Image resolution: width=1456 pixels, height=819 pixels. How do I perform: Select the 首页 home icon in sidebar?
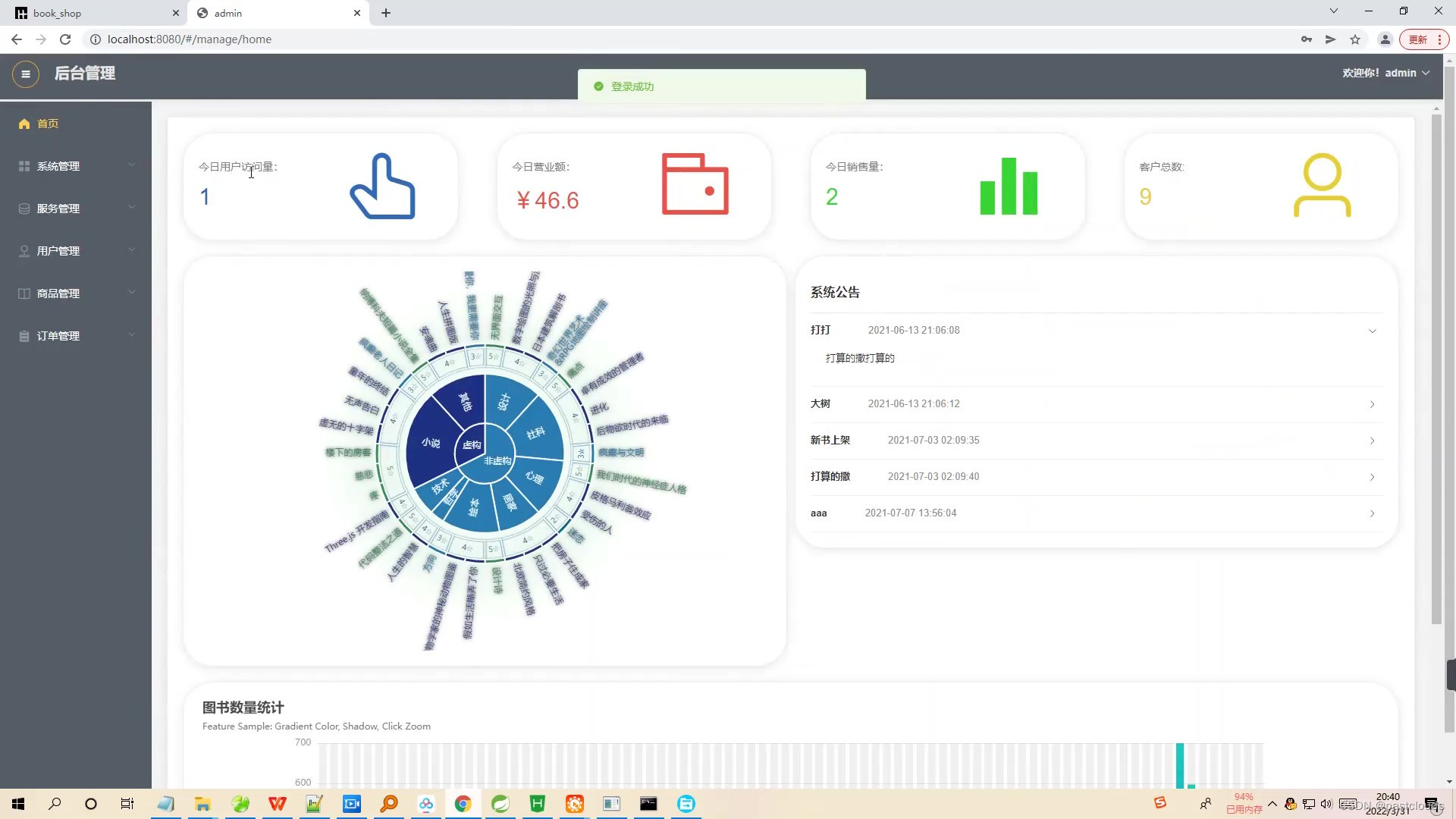pyautogui.click(x=24, y=124)
